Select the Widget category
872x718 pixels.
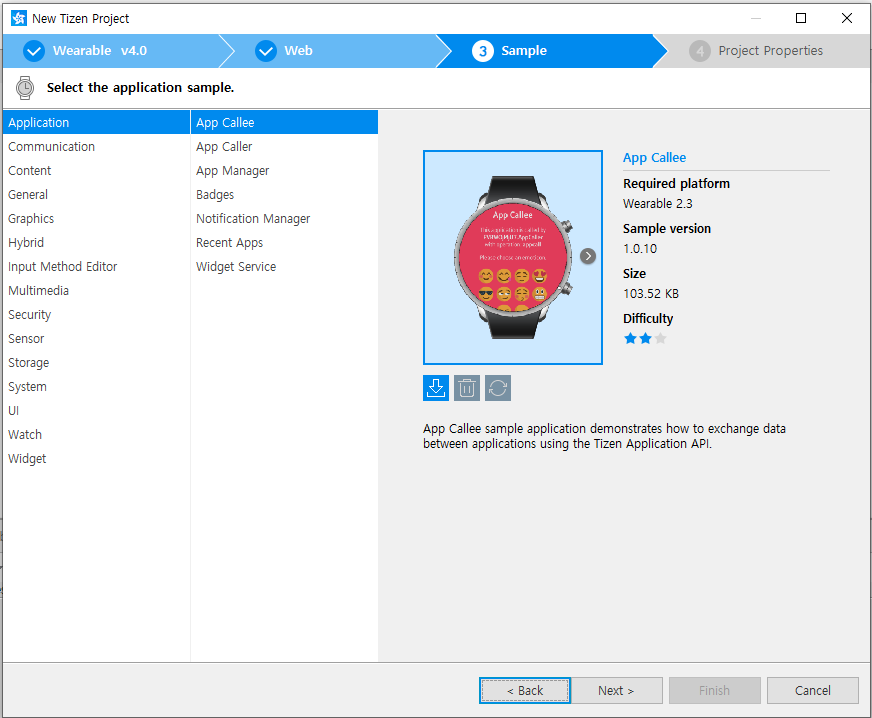point(96,459)
